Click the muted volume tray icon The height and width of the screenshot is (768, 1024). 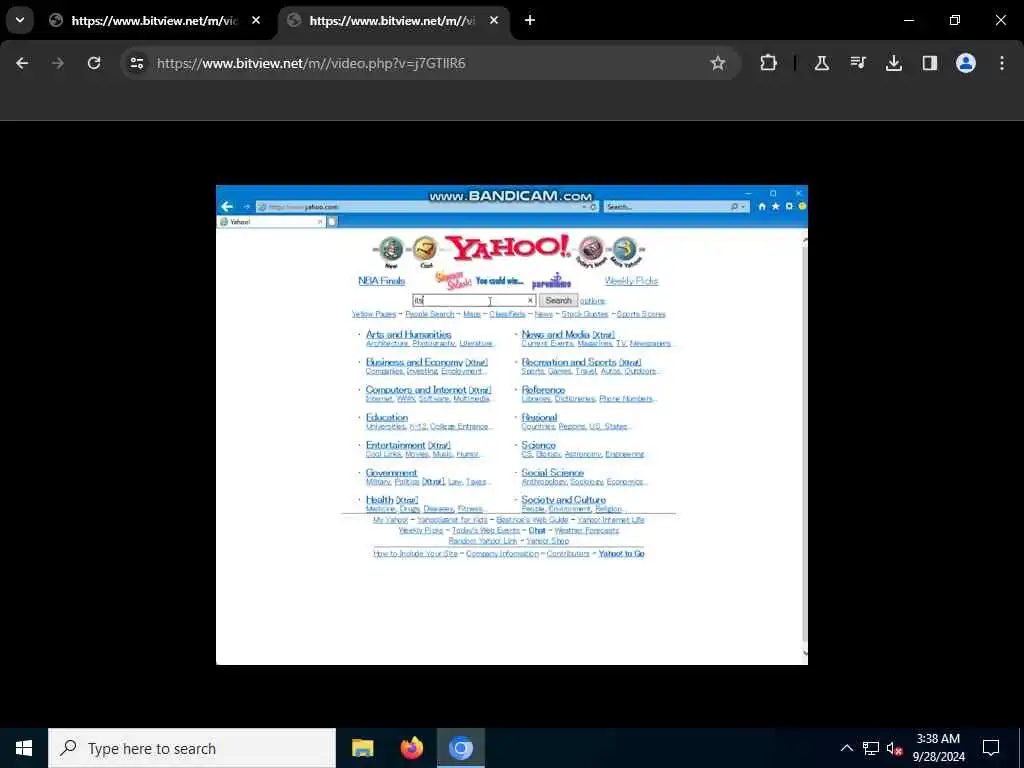(x=894, y=748)
